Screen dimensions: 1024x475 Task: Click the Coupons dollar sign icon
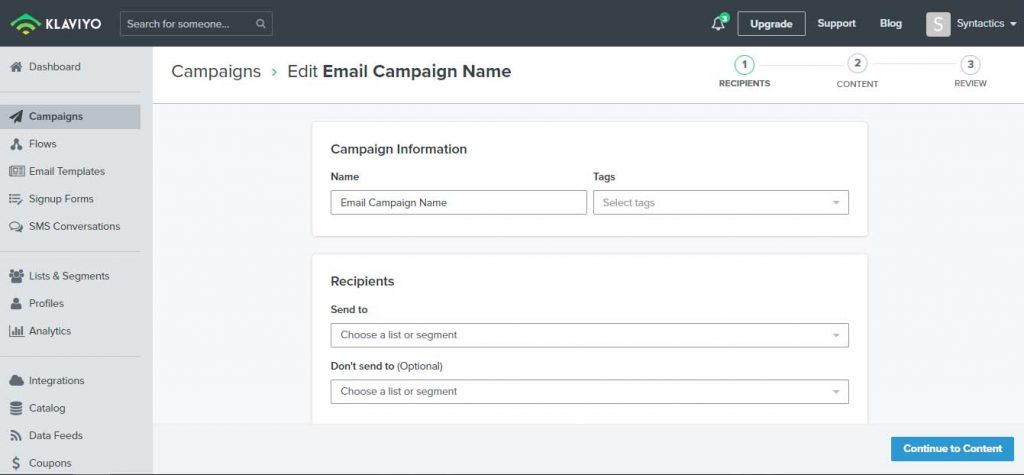click(16, 463)
